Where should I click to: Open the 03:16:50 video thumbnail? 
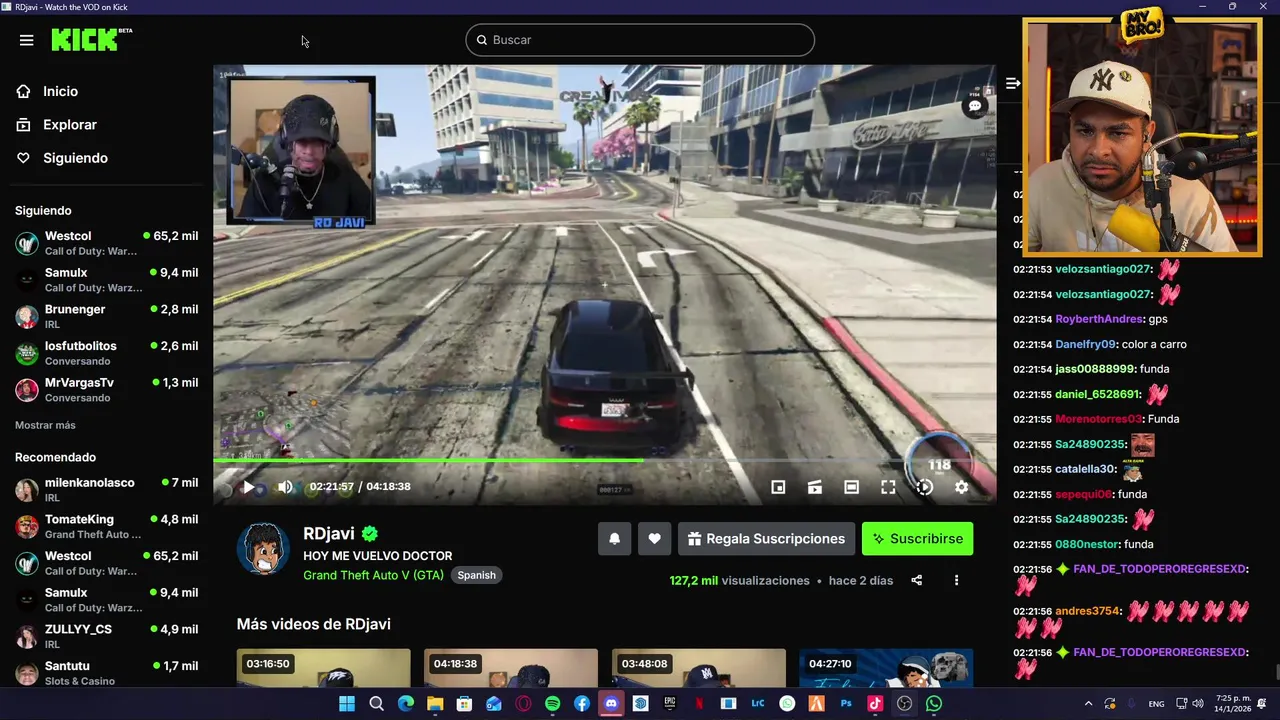click(x=323, y=668)
